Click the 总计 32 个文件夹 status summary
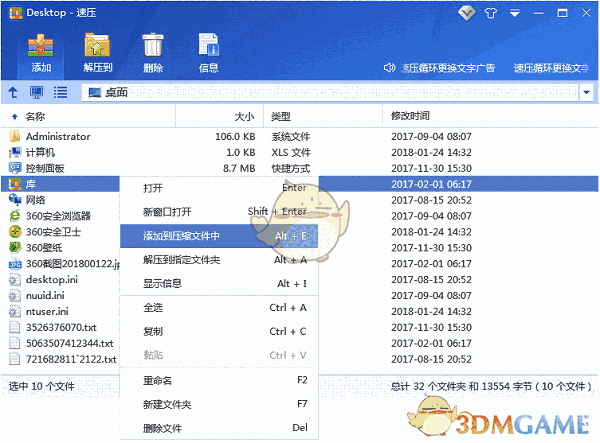The image size is (600, 443). 491,386
